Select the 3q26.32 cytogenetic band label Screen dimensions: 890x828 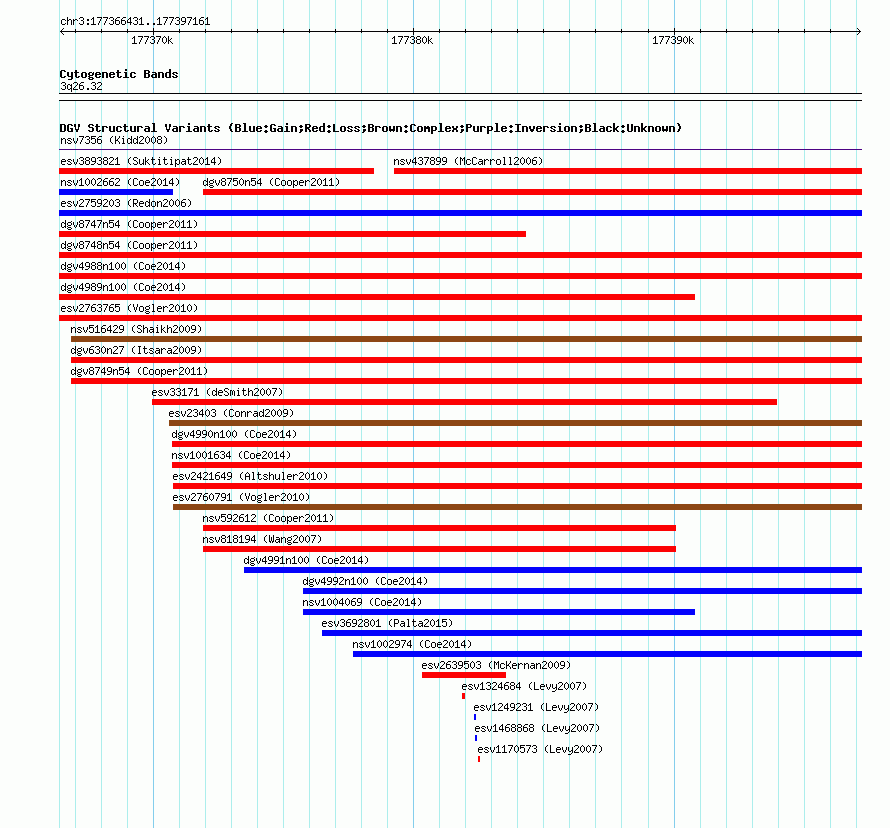[81, 86]
